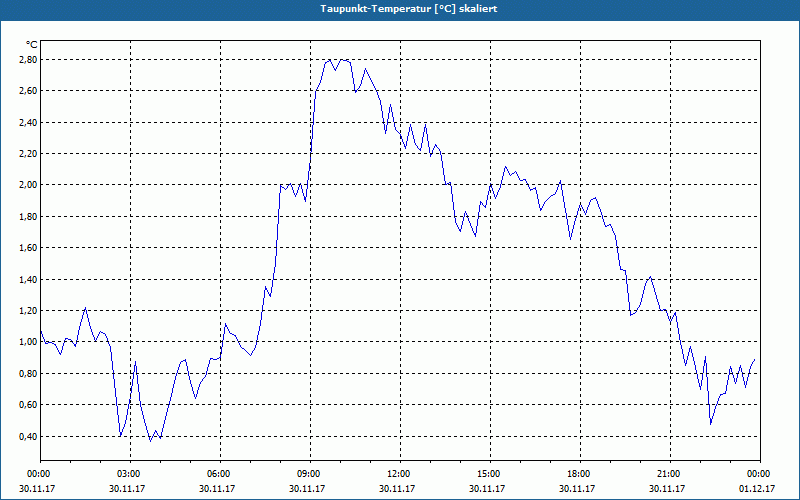This screenshot has height=500, width=800.
Task: Click the 18:00 time label
Action: coord(579,474)
